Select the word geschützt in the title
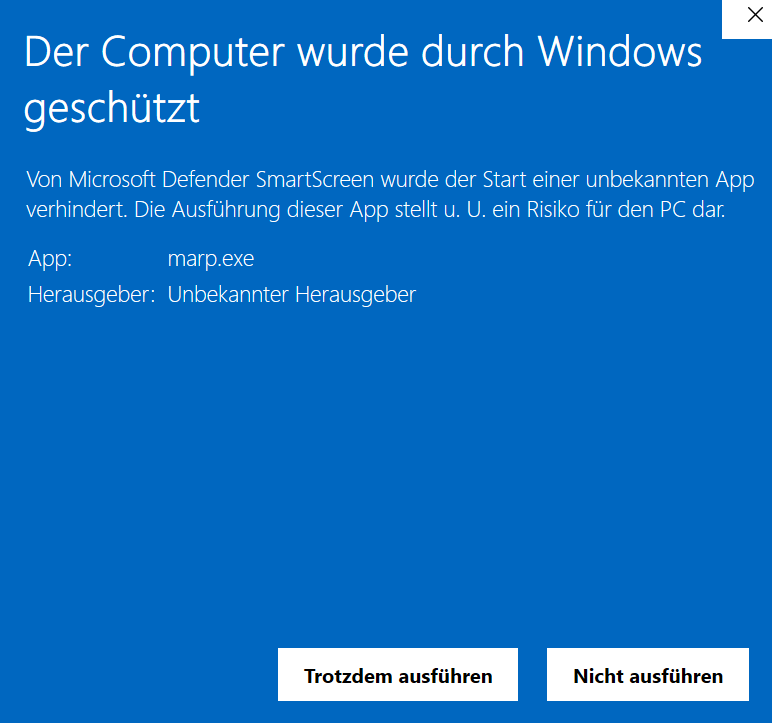 tap(112, 109)
